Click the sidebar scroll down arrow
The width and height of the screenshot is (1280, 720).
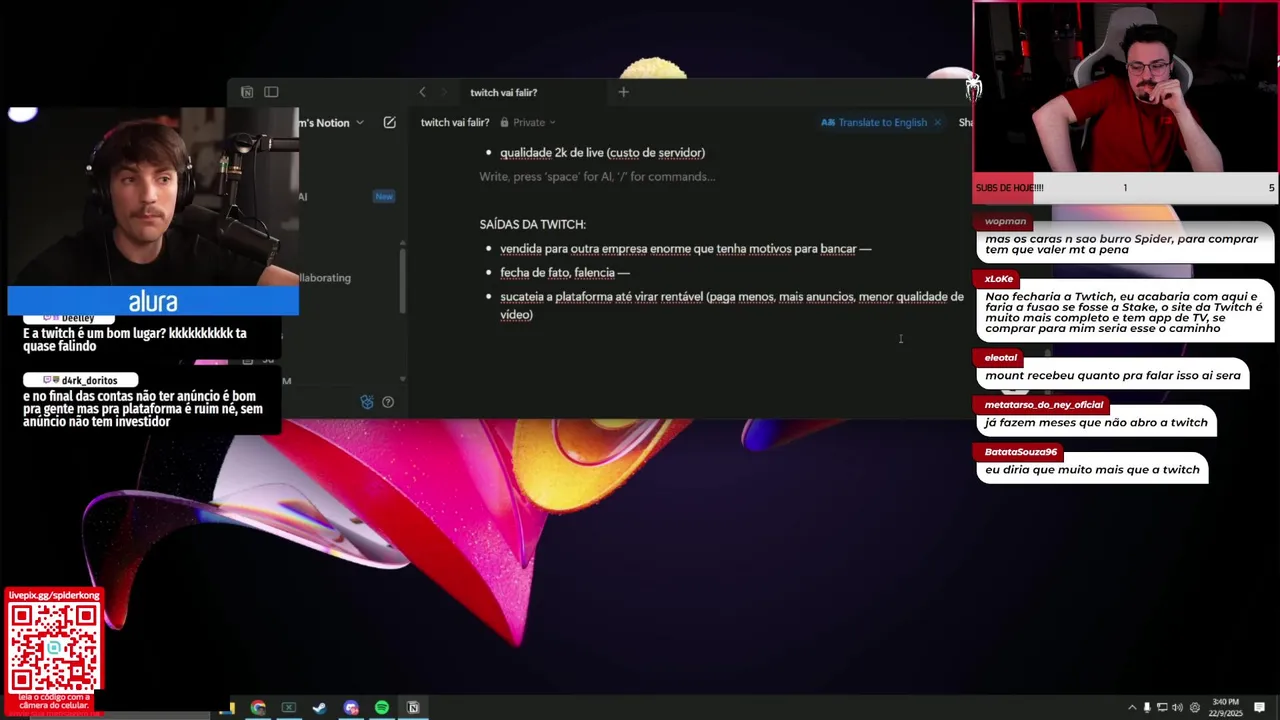coord(403,378)
